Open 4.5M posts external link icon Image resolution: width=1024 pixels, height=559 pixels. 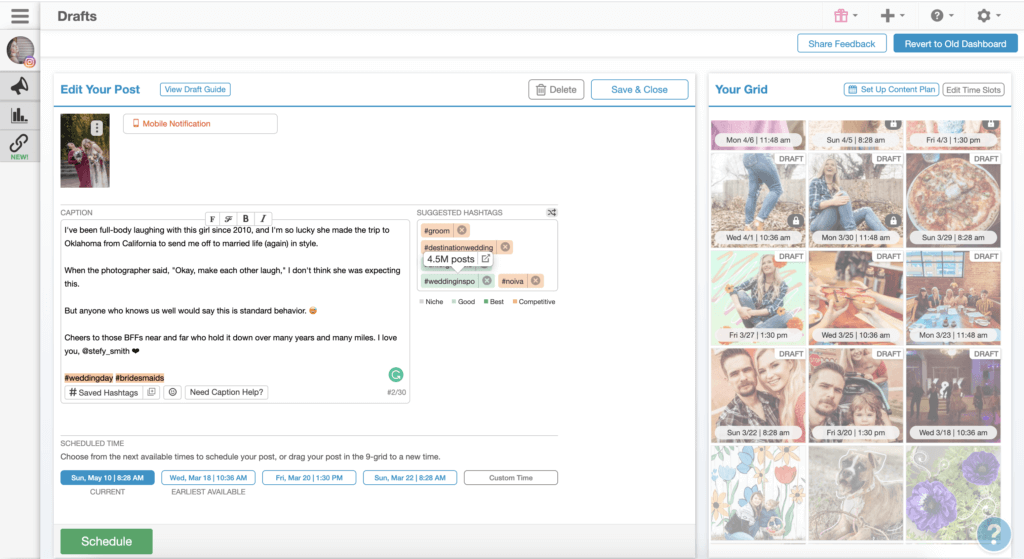(485, 259)
